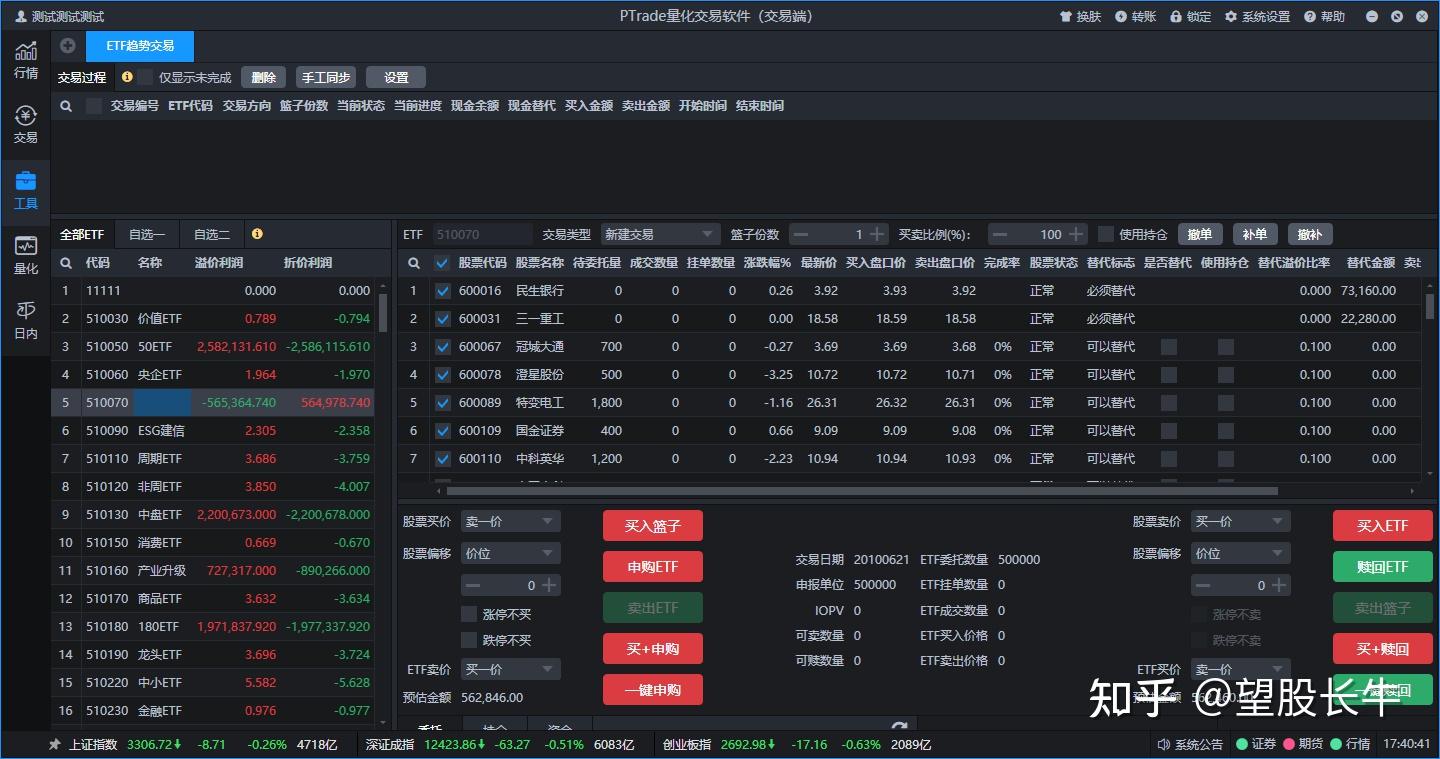1440x759 pixels.
Task: Open the right 股票偏移 价位 dropdown
Action: click(x=1240, y=553)
